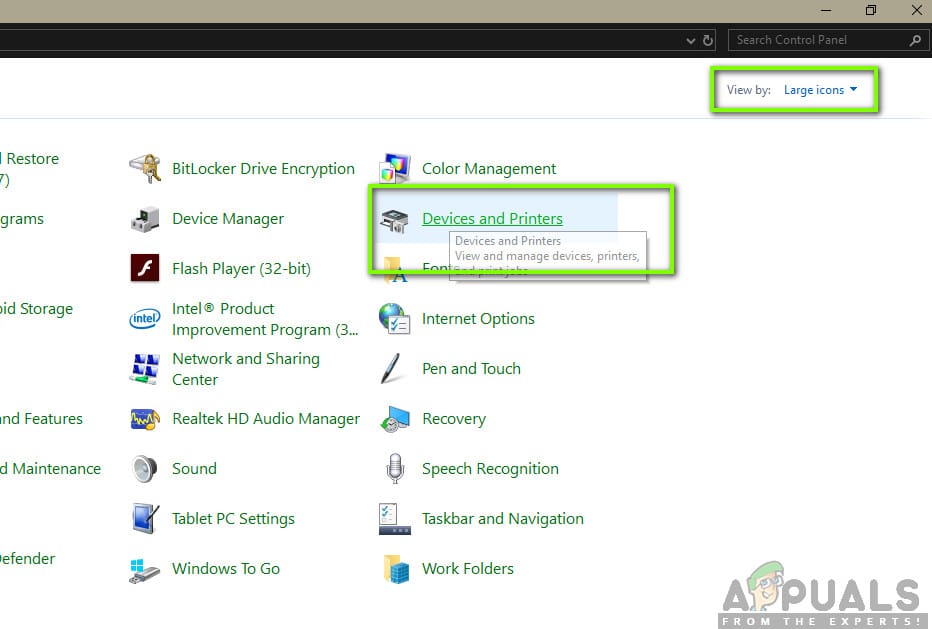932x629 pixels.
Task: Click the Realtek HD Audio Manager icon
Action: pos(145,419)
